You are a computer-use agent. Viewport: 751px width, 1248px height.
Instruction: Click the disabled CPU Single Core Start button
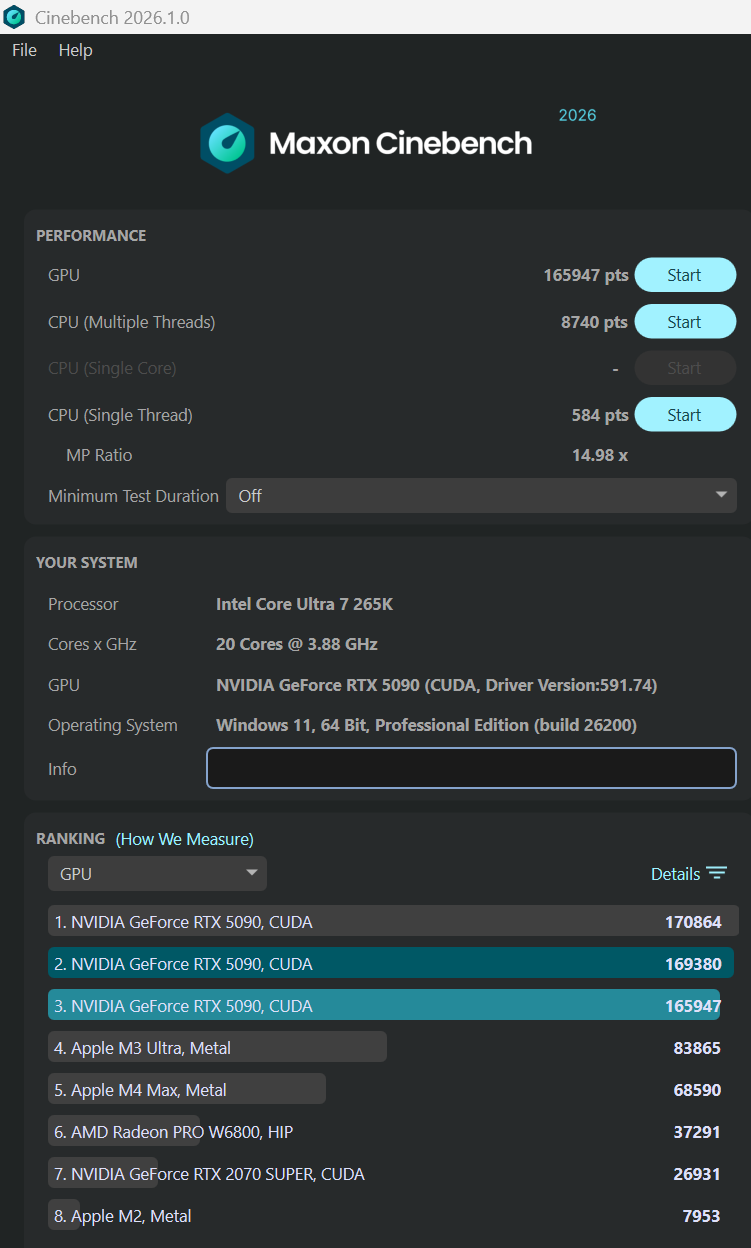point(685,368)
